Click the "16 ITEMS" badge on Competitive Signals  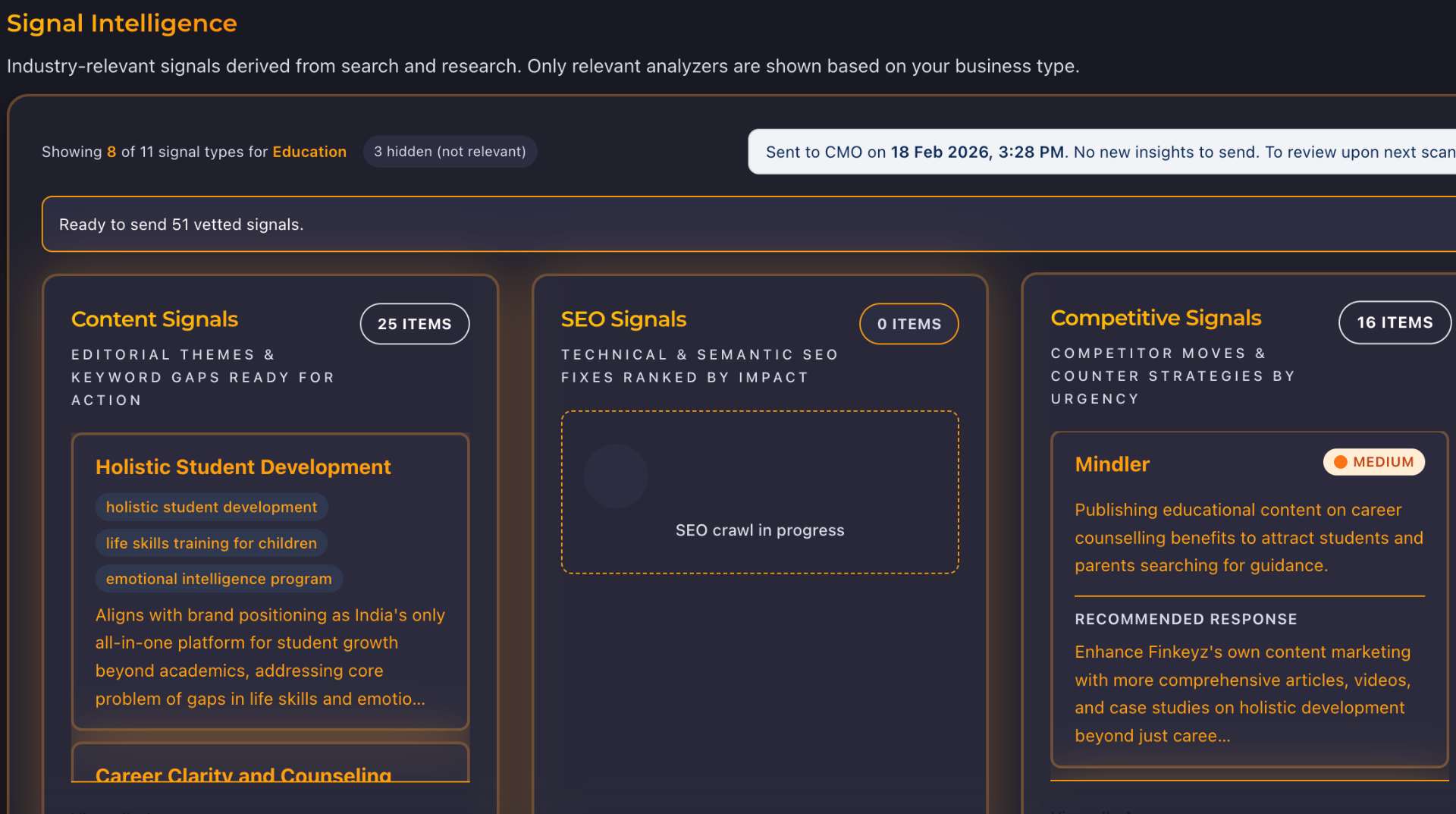click(x=1394, y=322)
